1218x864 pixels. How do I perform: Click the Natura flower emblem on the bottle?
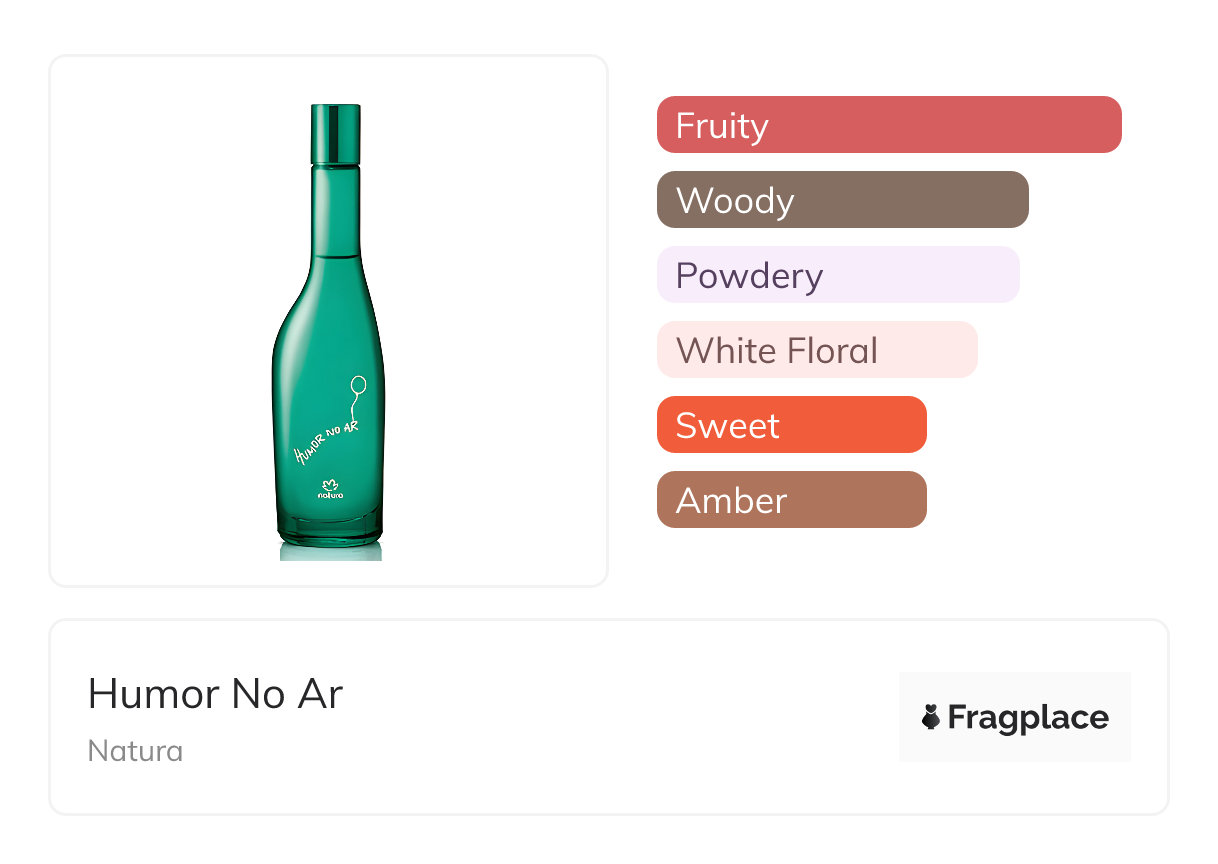coord(331,483)
